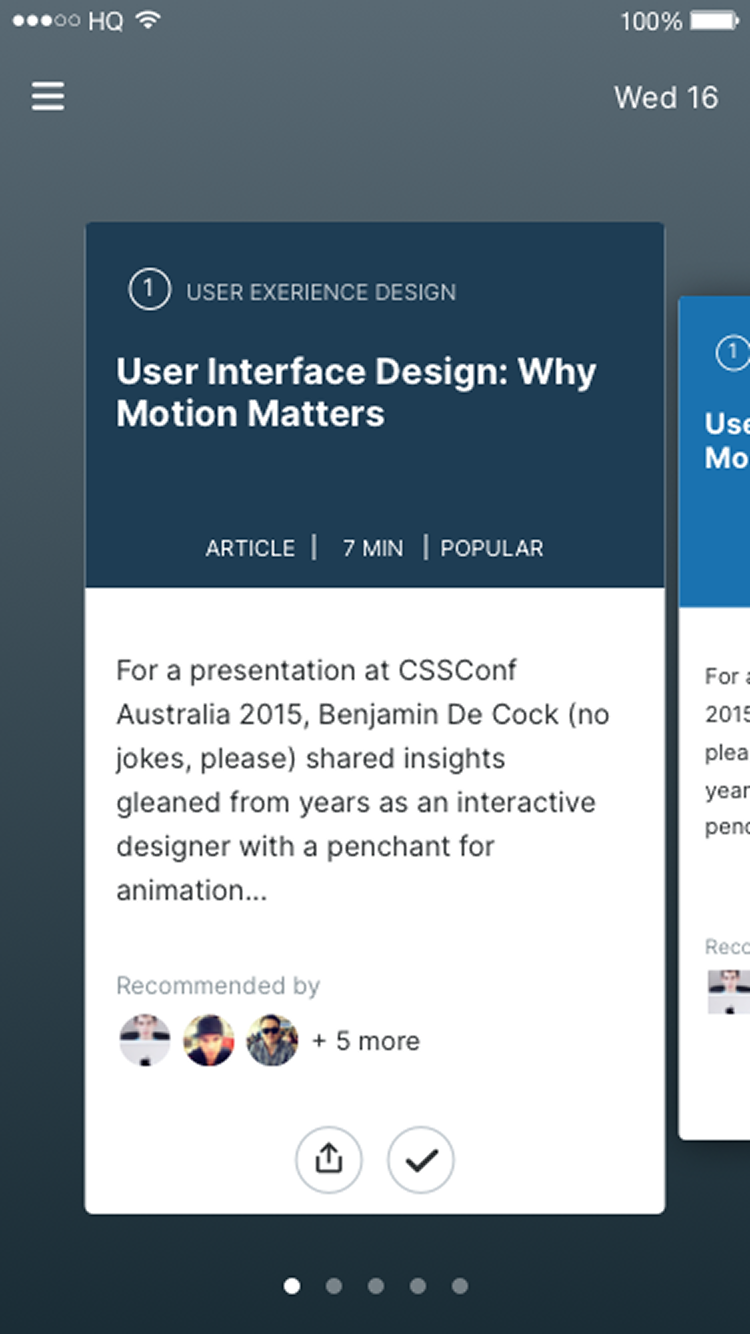Select third recommender avatar with sunglasses
750x1334 pixels.
point(272,1041)
